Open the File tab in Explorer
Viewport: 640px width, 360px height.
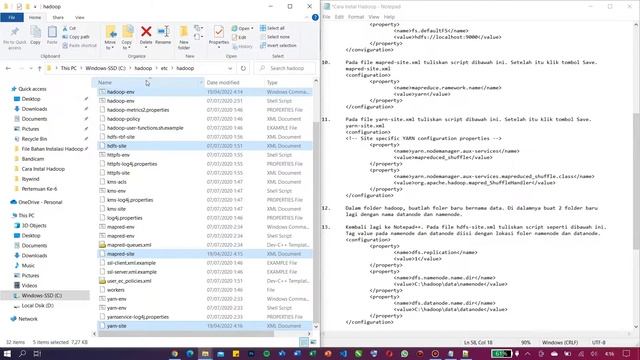tap(12, 18)
